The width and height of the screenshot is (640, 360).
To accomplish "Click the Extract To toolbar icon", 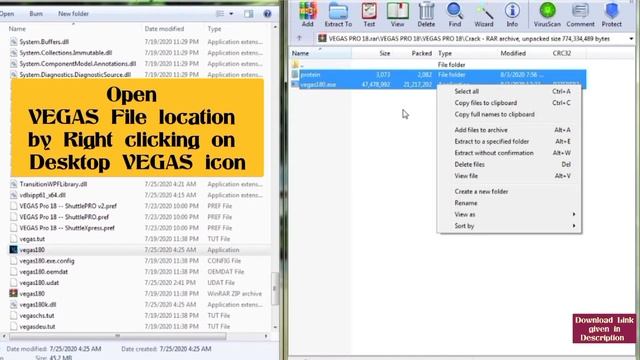I will [x=338, y=14].
